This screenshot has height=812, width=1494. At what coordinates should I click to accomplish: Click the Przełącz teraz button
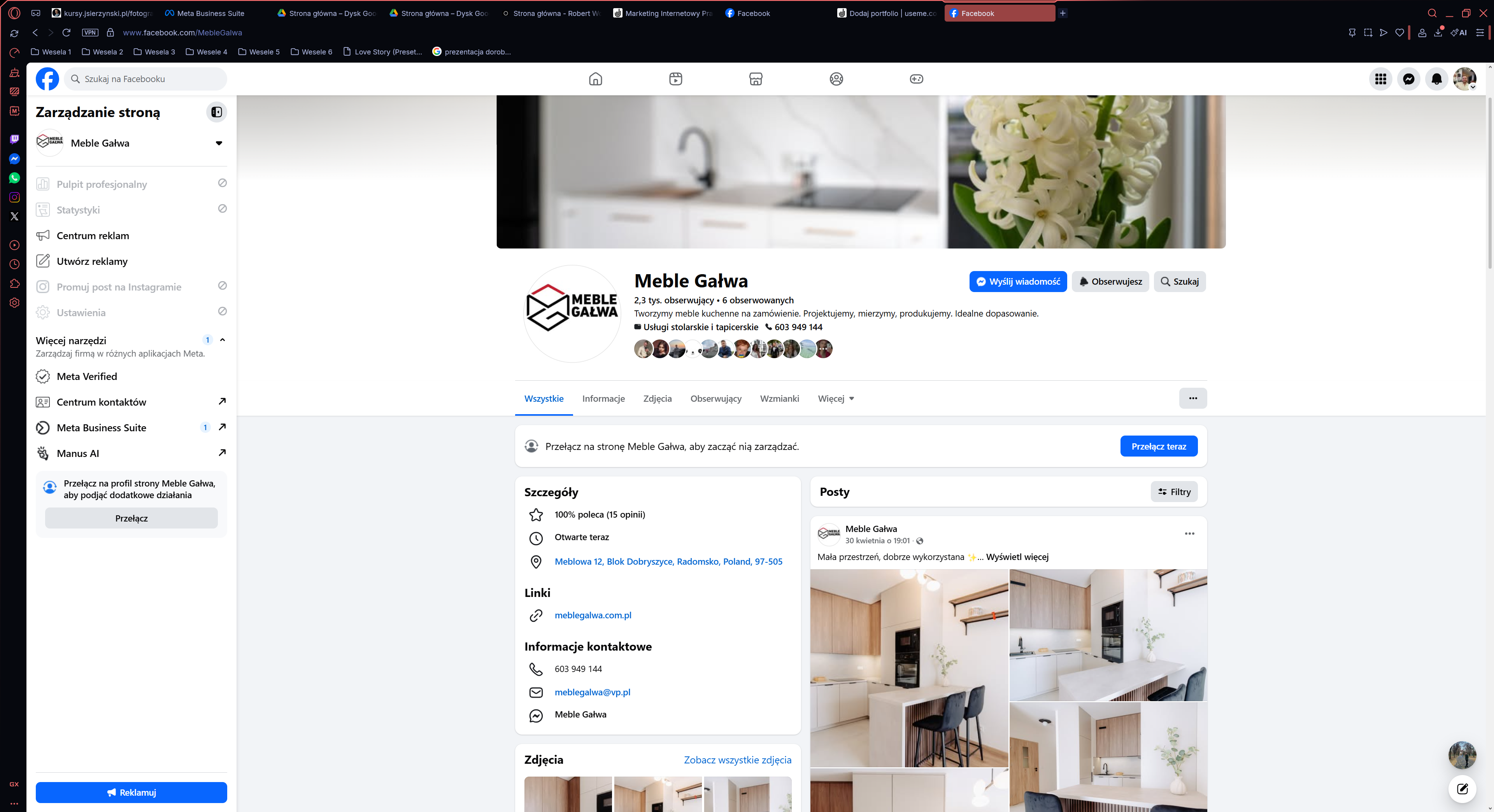(1159, 446)
